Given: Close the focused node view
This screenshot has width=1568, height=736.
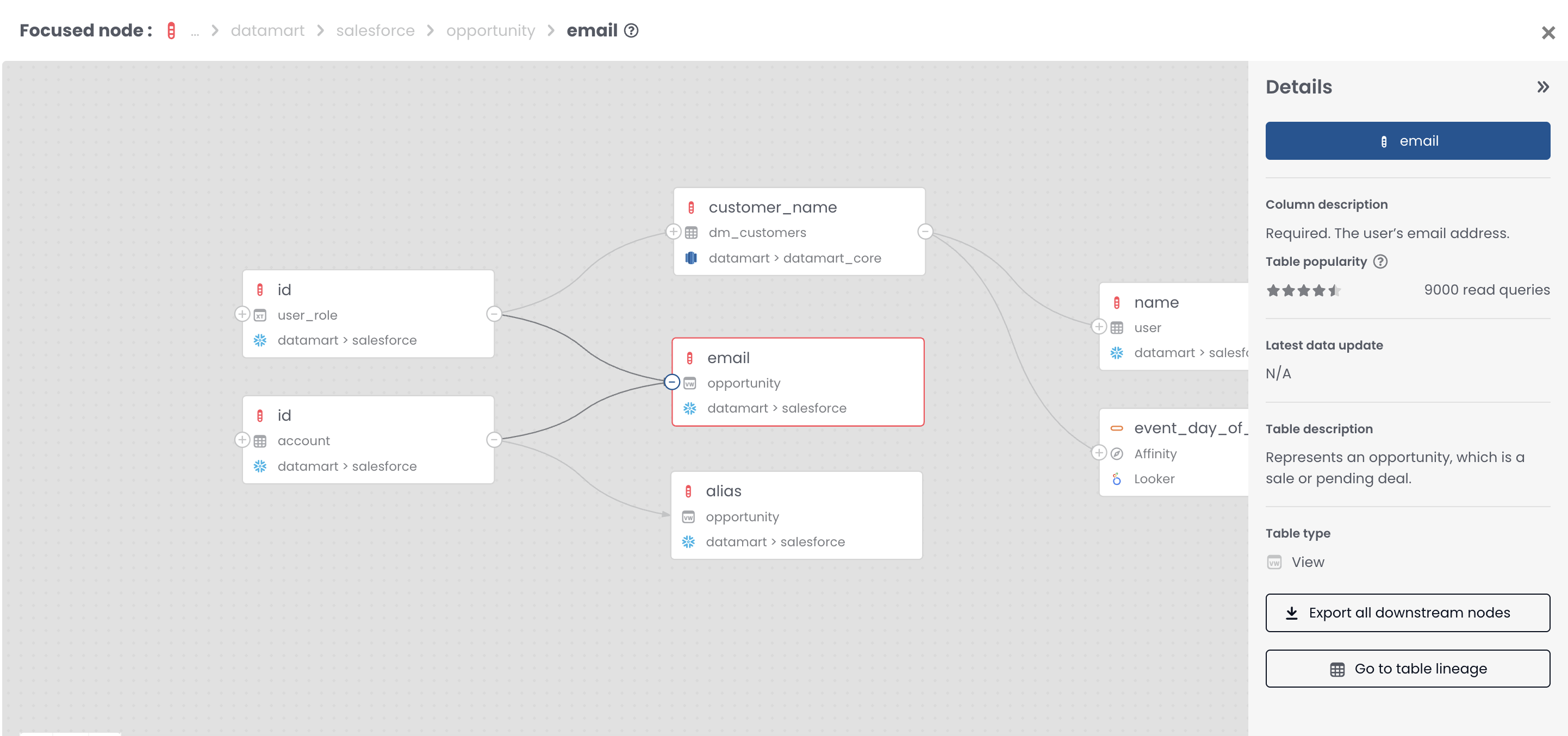Looking at the screenshot, I should (1547, 32).
